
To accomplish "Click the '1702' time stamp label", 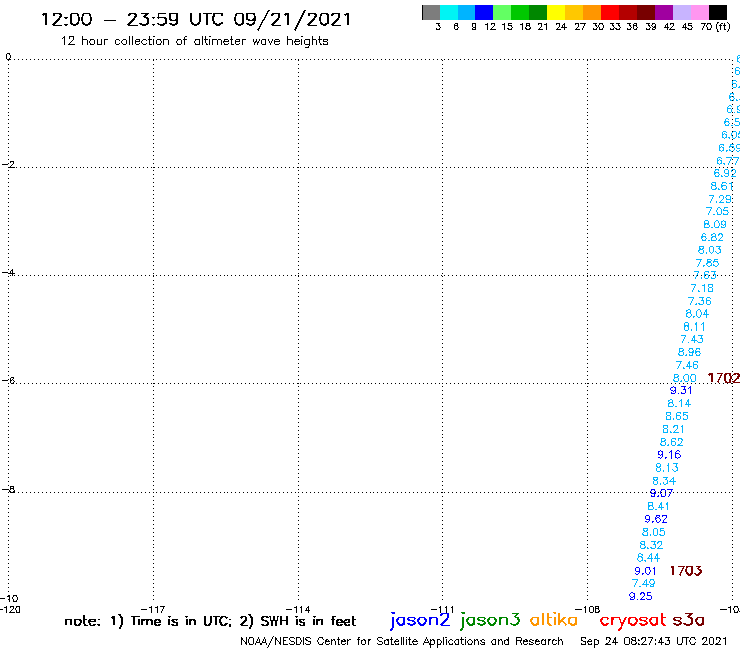I will (x=723, y=378).
